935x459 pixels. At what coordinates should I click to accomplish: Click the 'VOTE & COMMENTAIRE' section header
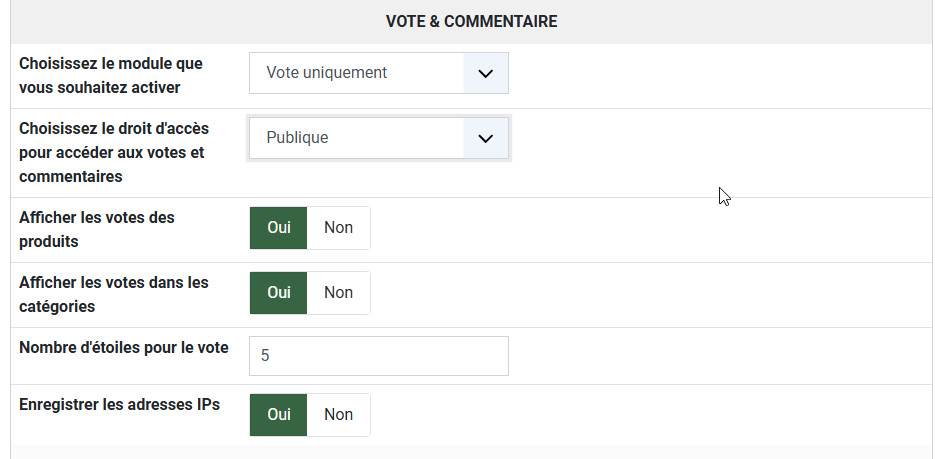click(471, 21)
